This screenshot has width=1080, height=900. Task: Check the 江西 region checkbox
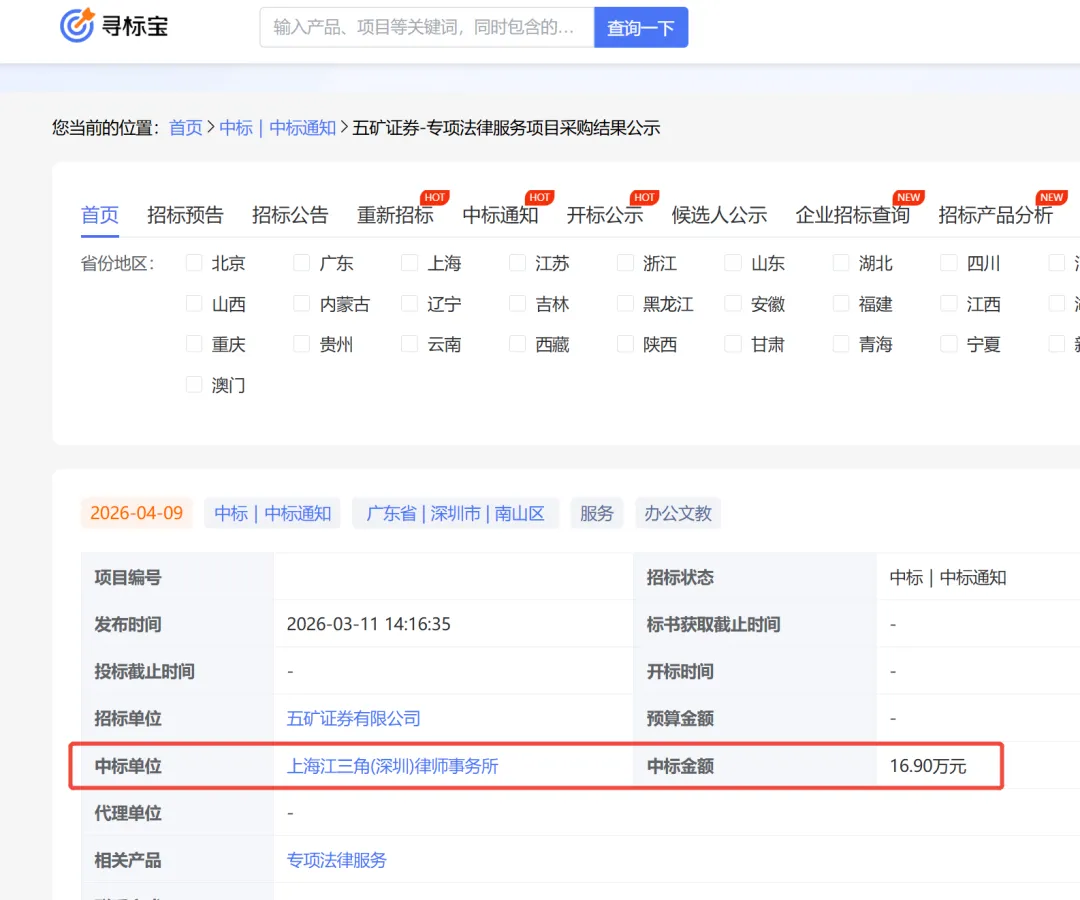949,304
